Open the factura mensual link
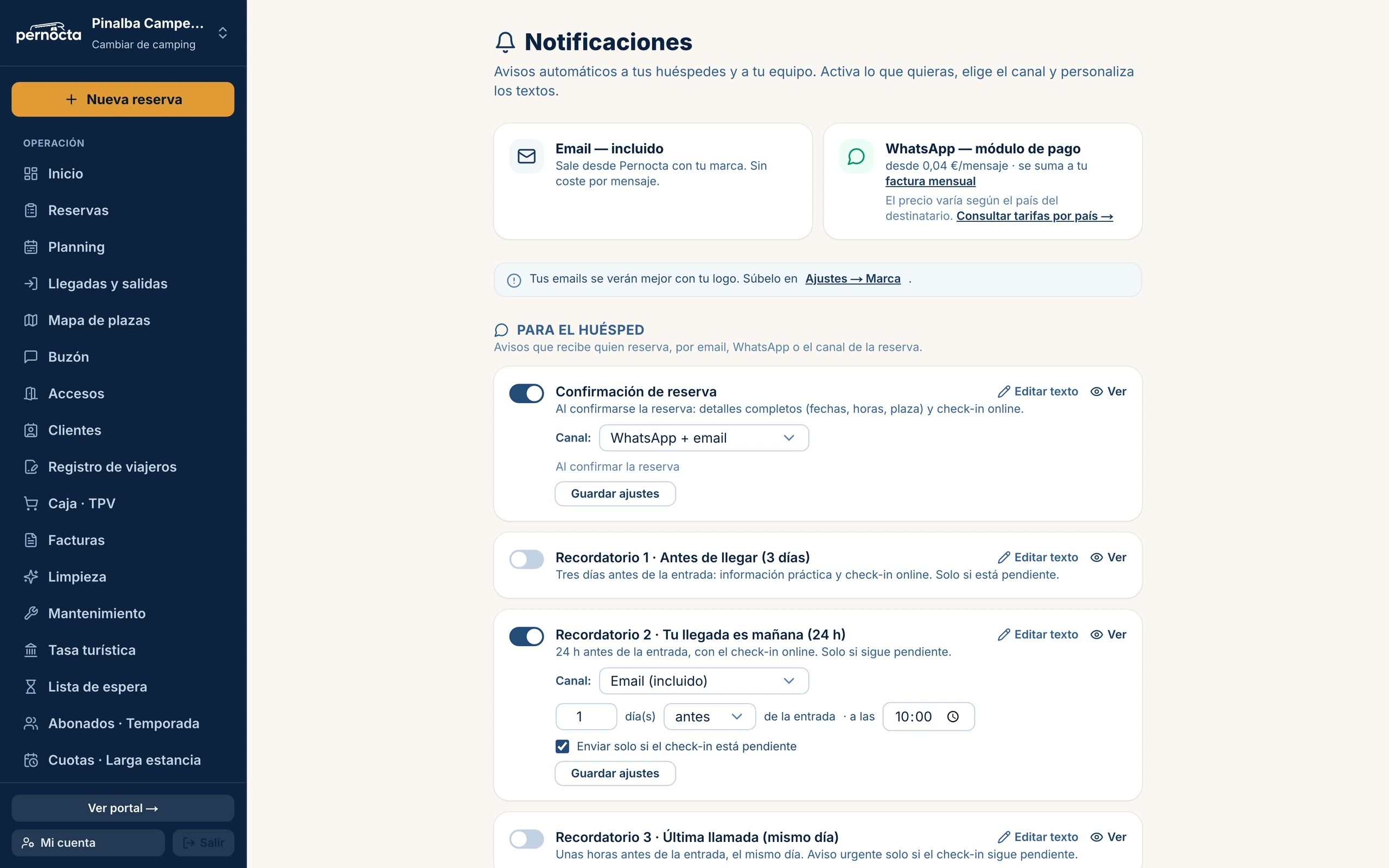Viewport: 1389px width, 868px height. point(930,181)
